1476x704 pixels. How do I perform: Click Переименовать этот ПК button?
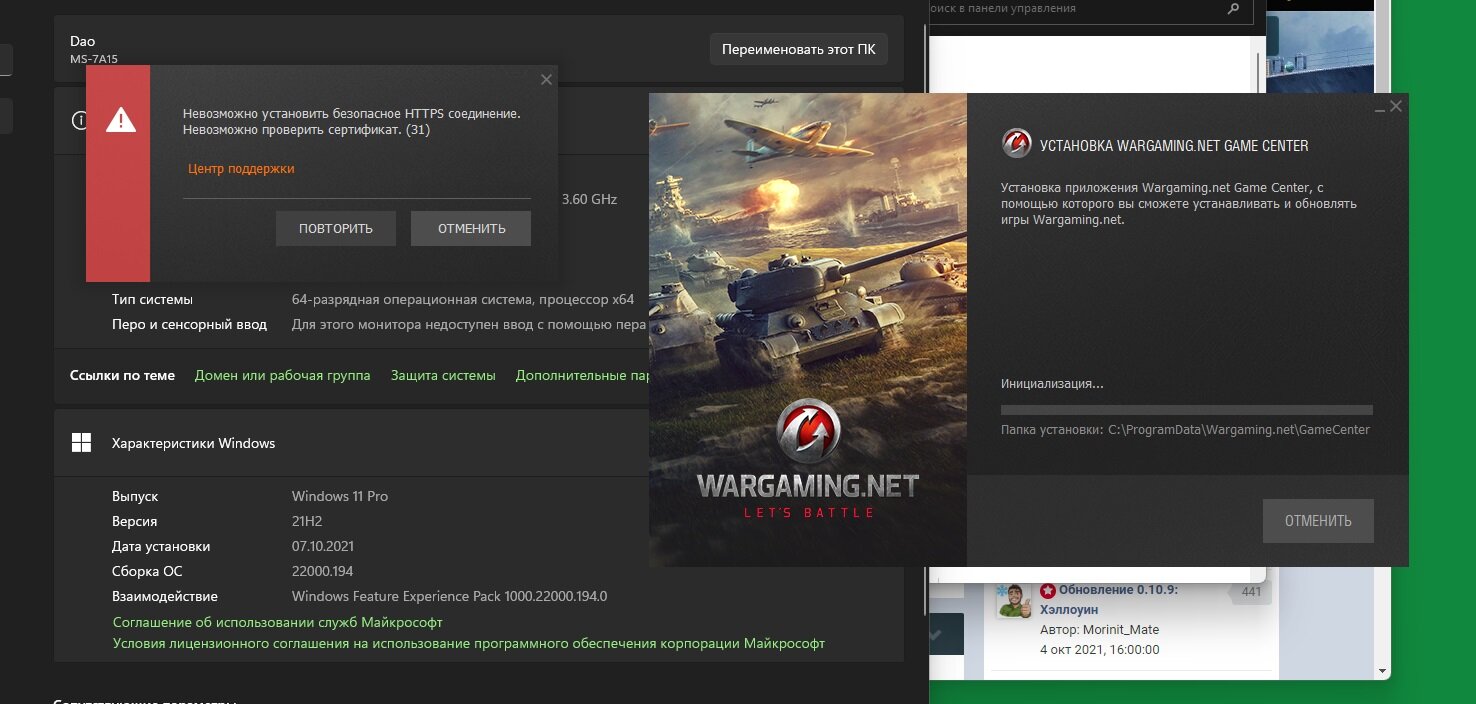[799, 49]
